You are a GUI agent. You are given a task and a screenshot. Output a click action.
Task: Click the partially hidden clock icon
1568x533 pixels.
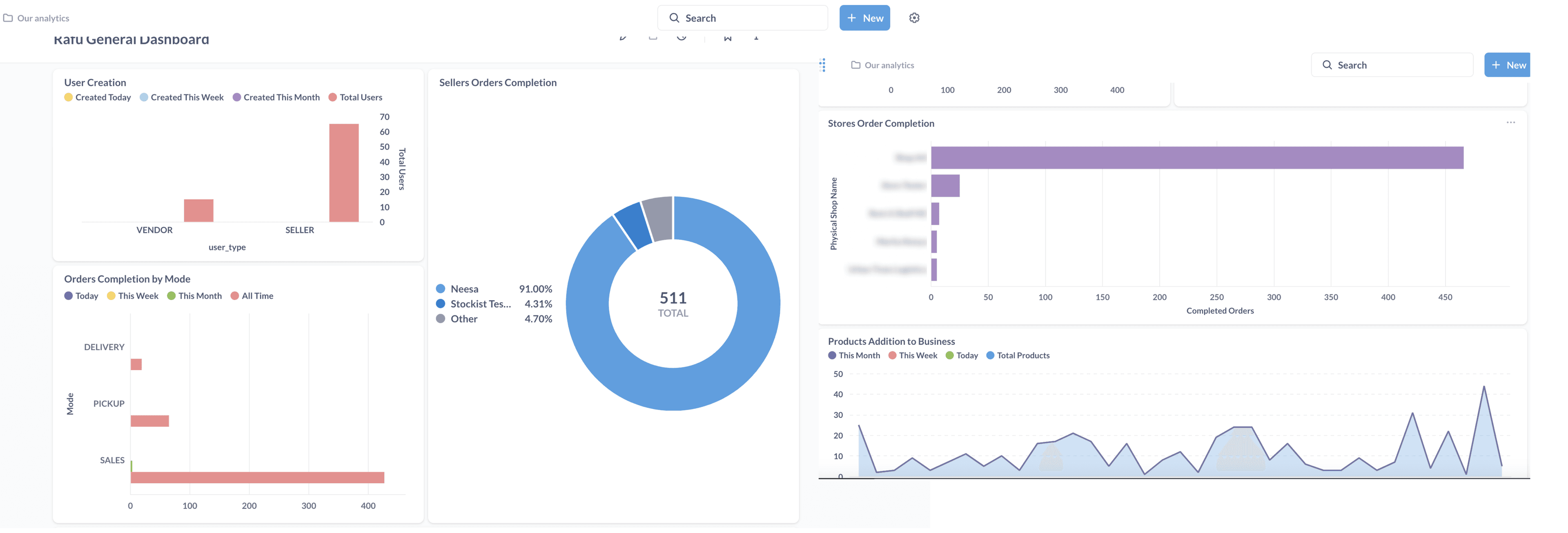[681, 37]
